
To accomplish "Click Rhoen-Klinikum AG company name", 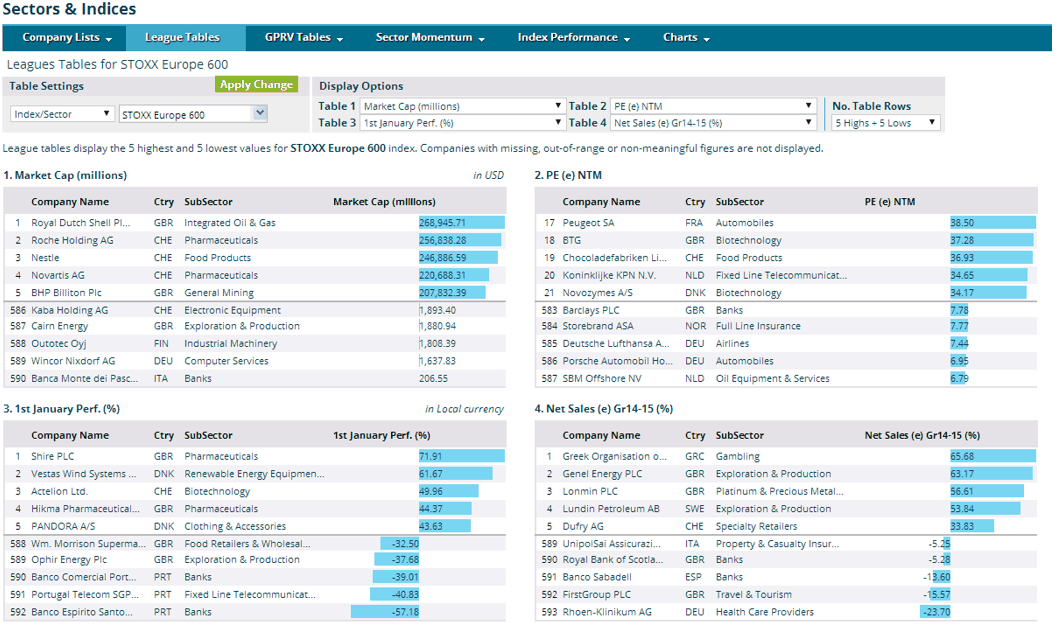I will [607, 613].
